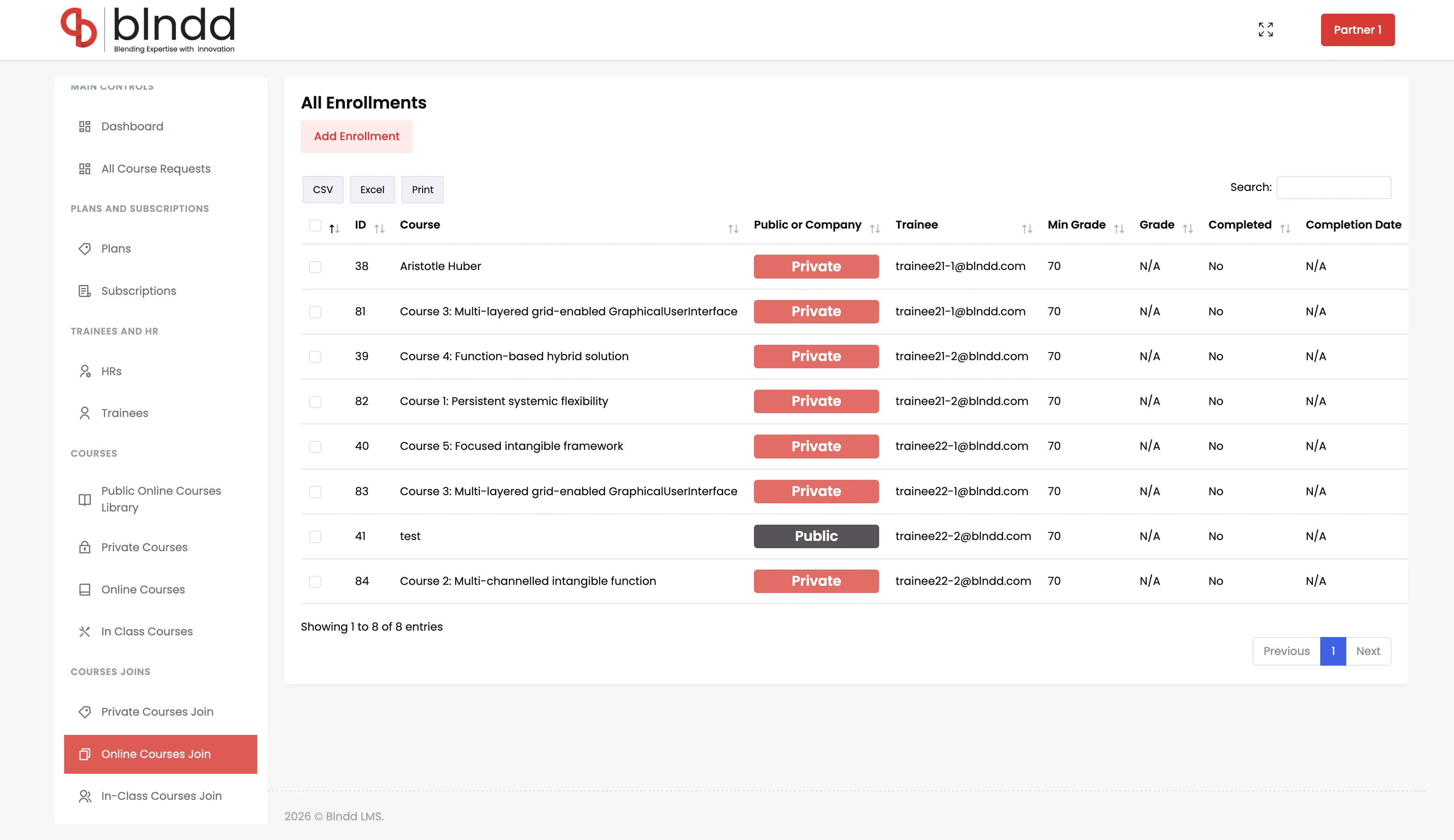
Task: Click the HRs user-gear icon
Action: click(x=85, y=371)
